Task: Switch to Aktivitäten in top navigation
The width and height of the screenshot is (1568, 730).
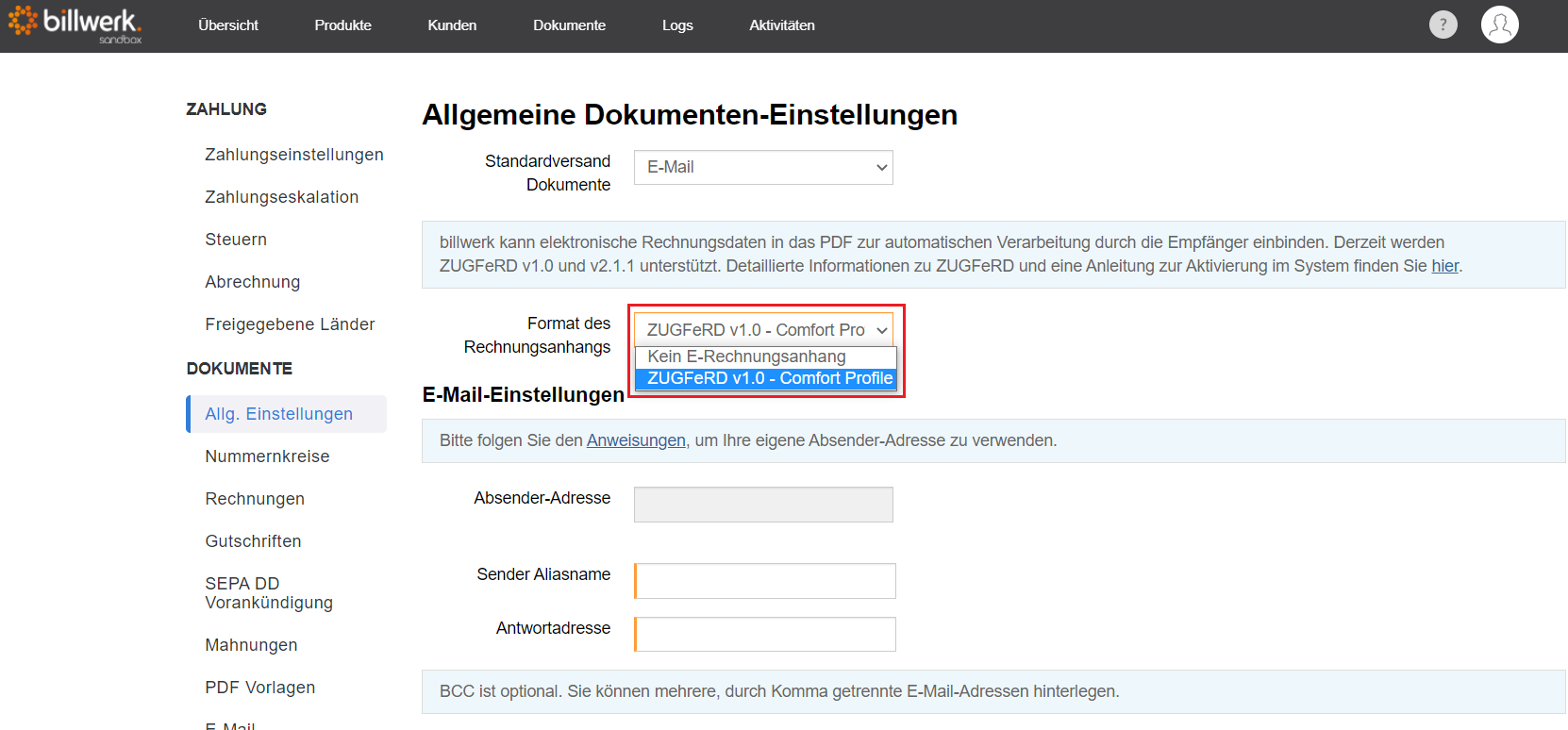Action: (782, 25)
